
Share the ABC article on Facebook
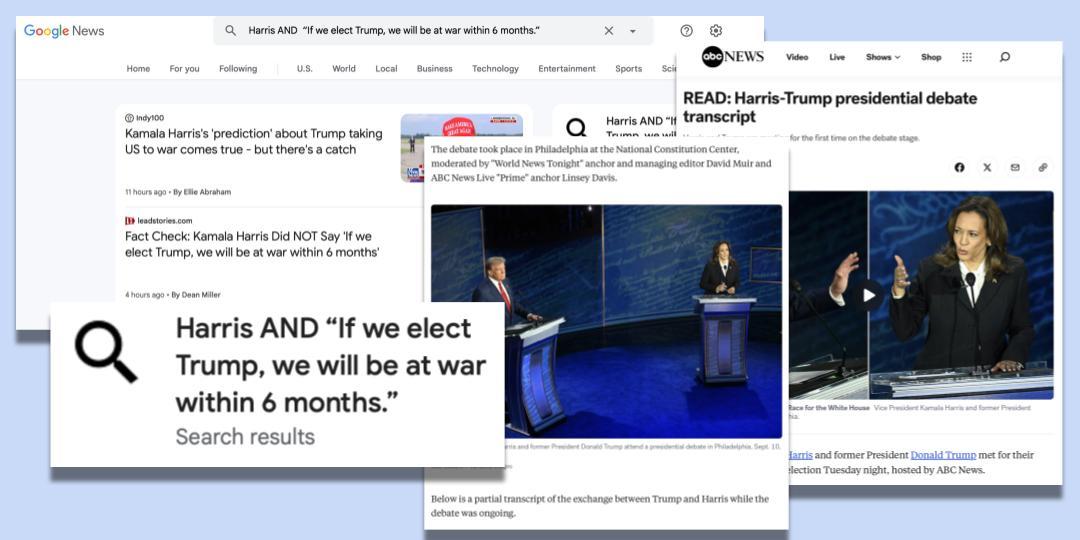(x=959, y=167)
